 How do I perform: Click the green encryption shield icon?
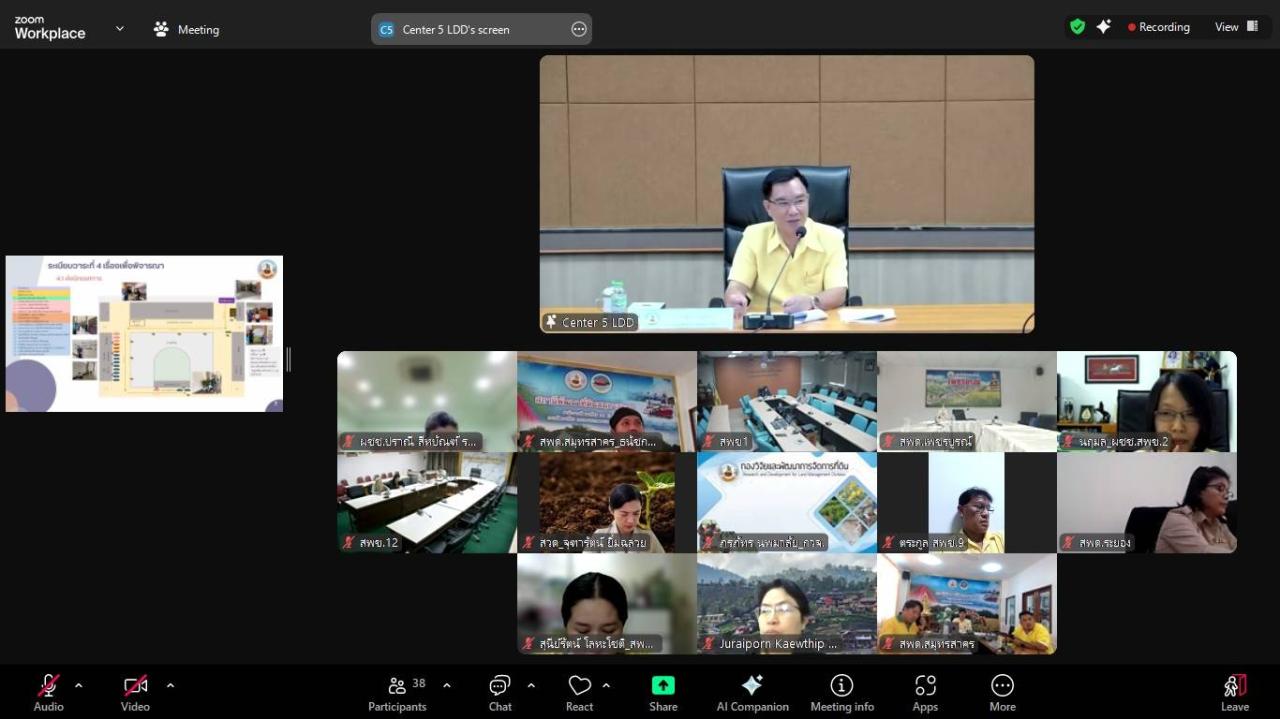1077,27
